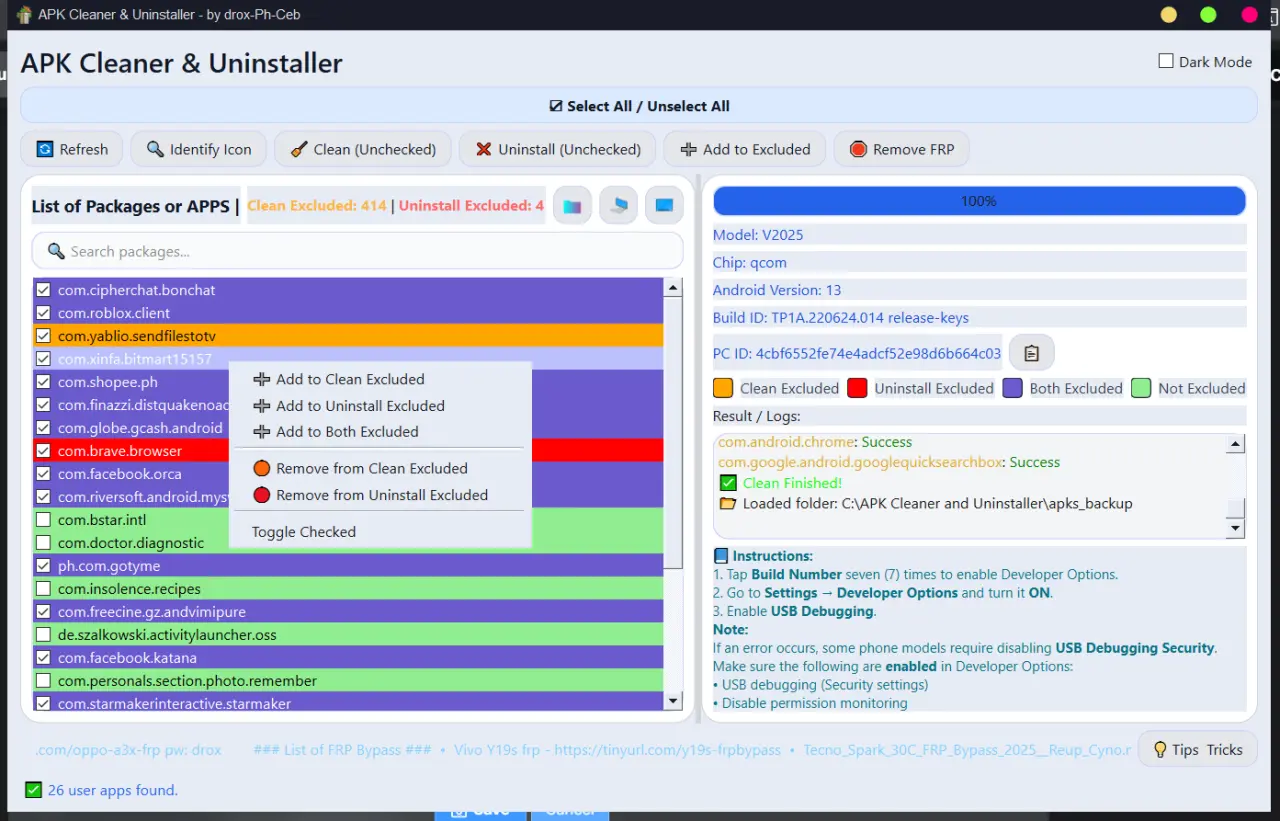The image size is (1280, 821).
Task: Click purple Both Excluded legend swatch
Action: (1013, 388)
